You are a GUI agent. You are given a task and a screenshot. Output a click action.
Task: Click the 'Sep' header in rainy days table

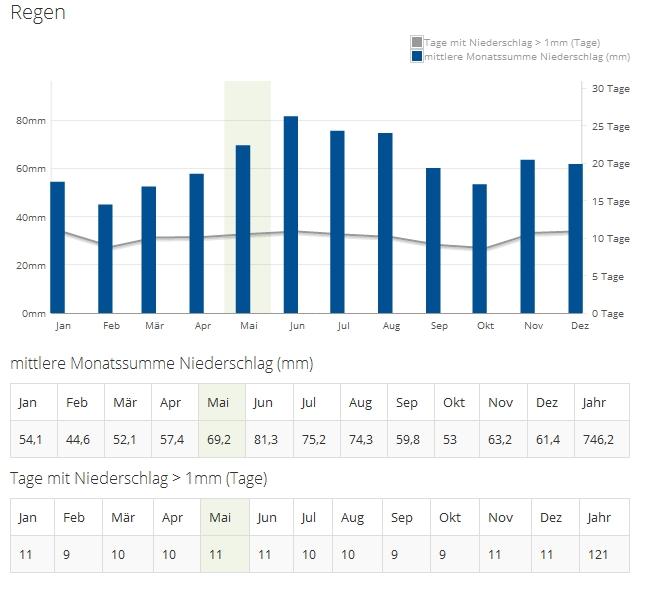tap(402, 517)
